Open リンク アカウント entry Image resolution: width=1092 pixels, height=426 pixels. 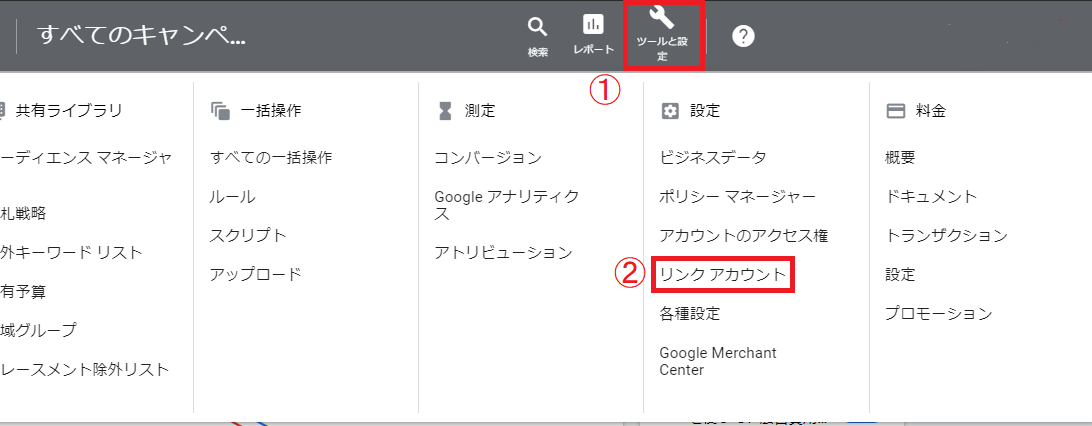tap(723, 275)
